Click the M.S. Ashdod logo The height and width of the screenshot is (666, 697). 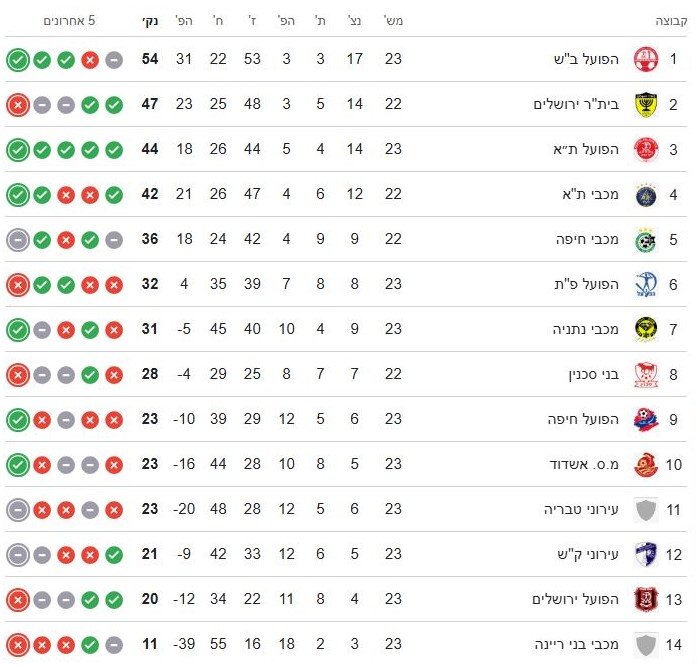coord(647,465)
